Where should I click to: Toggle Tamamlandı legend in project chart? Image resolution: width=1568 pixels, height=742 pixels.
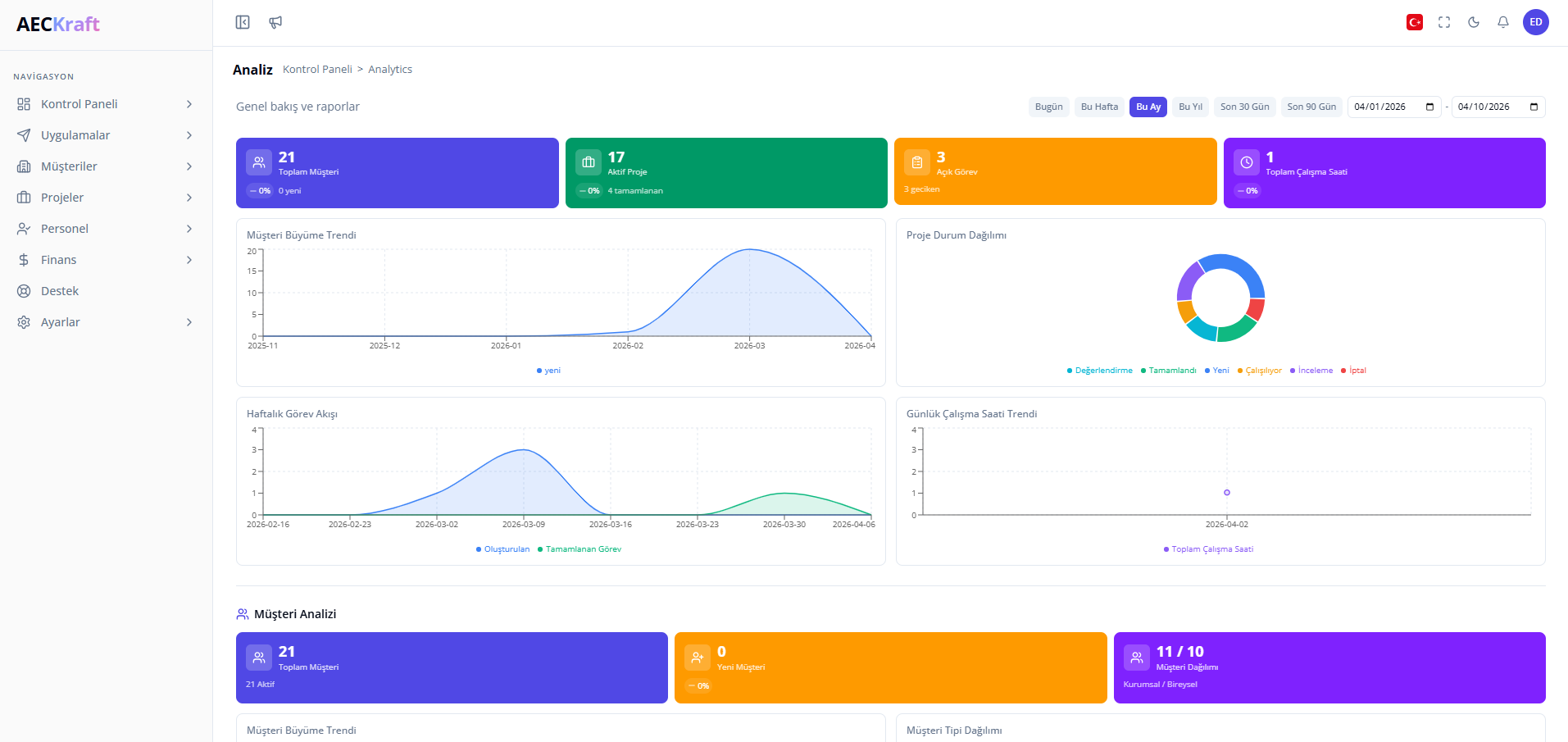click(1171, 371)
